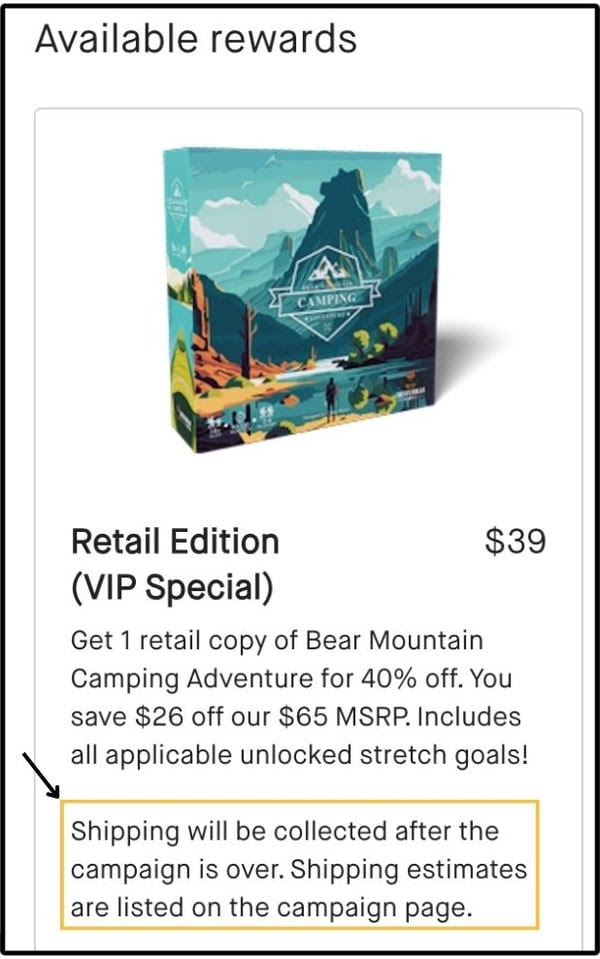The height and width of the screenshot is (959, 600).
Task: Click the 'Shipping will be collected' line
Action: (x=284, y=831)
